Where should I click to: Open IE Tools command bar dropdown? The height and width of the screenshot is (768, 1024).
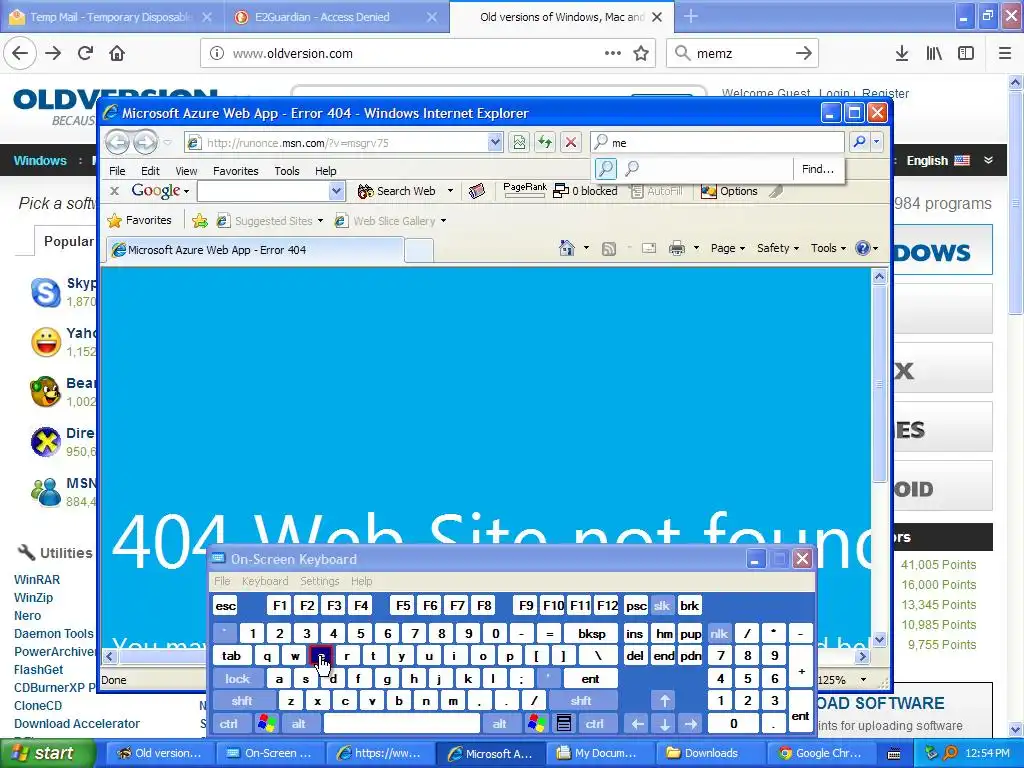point(828,248)
